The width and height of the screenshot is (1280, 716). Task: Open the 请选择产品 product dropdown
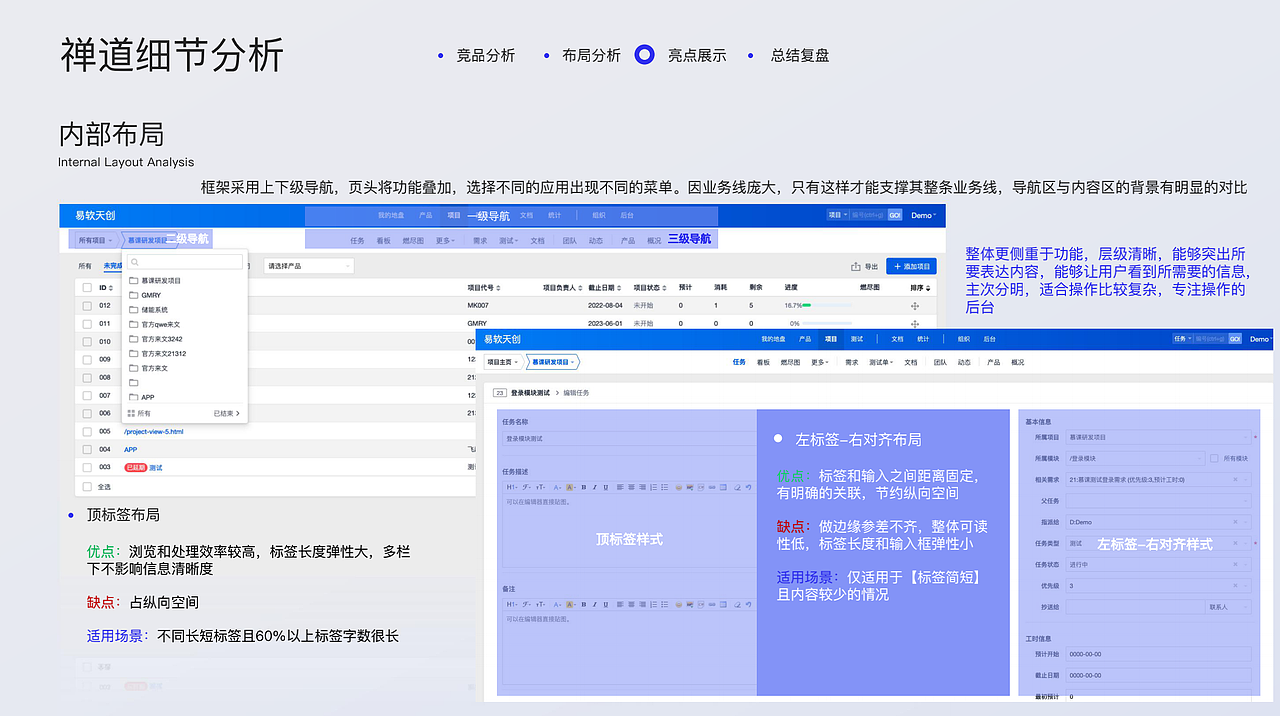307,266
